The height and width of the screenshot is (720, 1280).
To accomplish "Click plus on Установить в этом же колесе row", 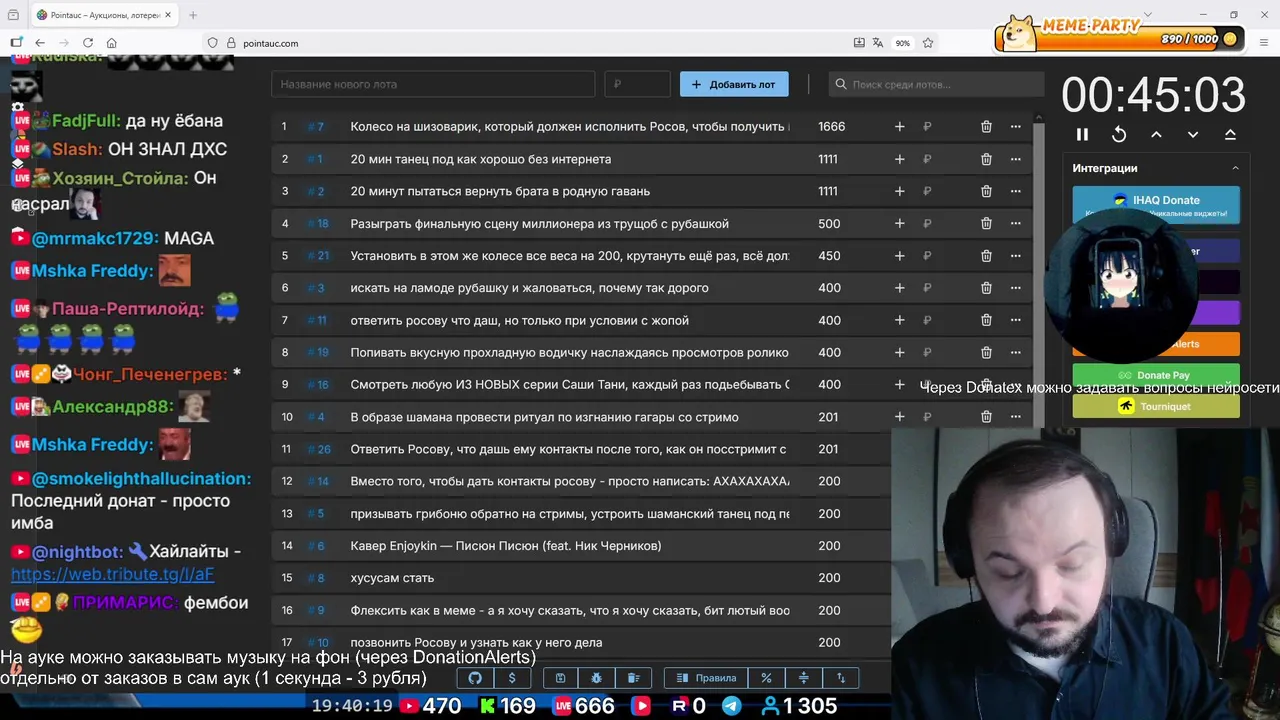I will 899,256.
